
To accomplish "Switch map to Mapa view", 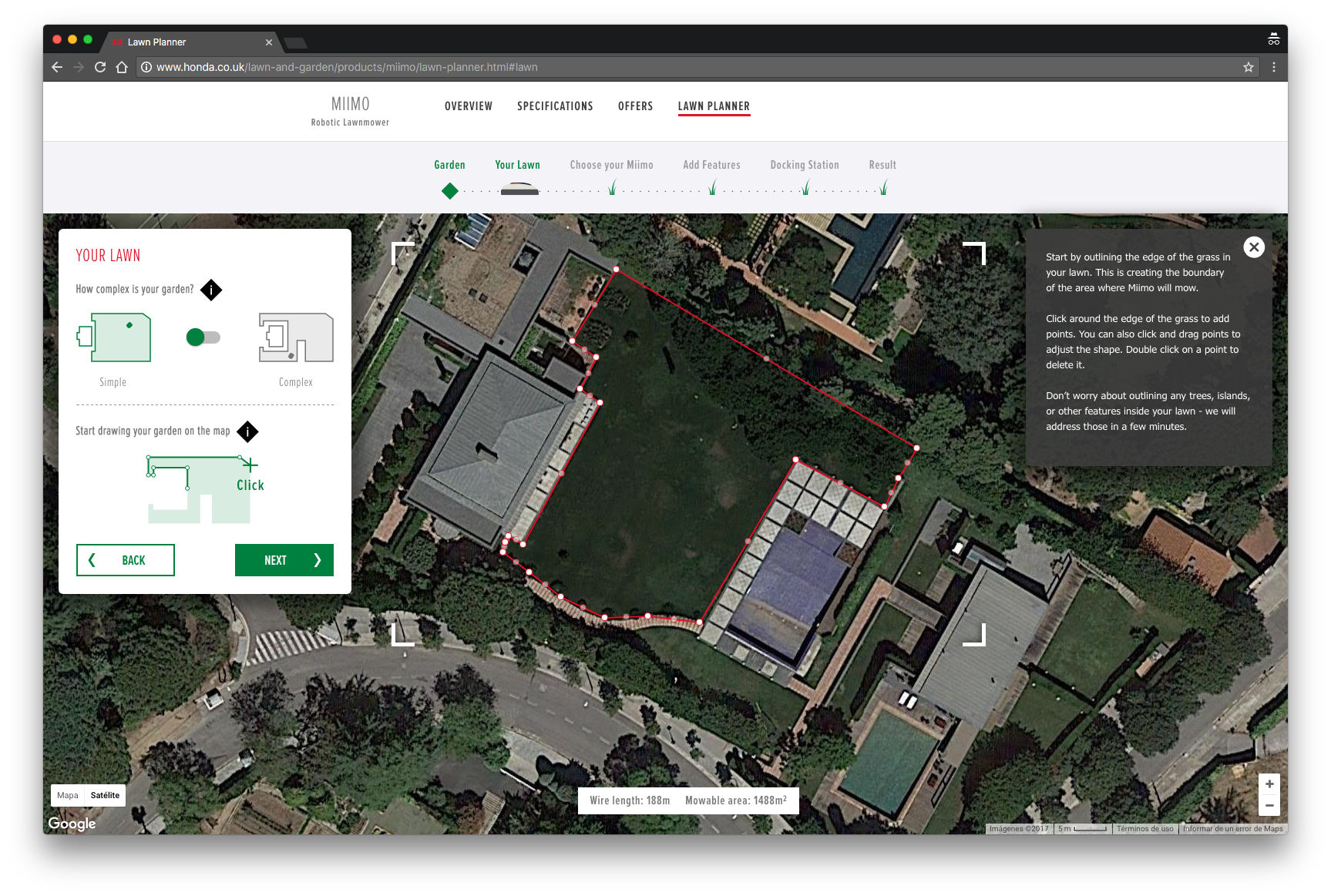I will point(68,795).
